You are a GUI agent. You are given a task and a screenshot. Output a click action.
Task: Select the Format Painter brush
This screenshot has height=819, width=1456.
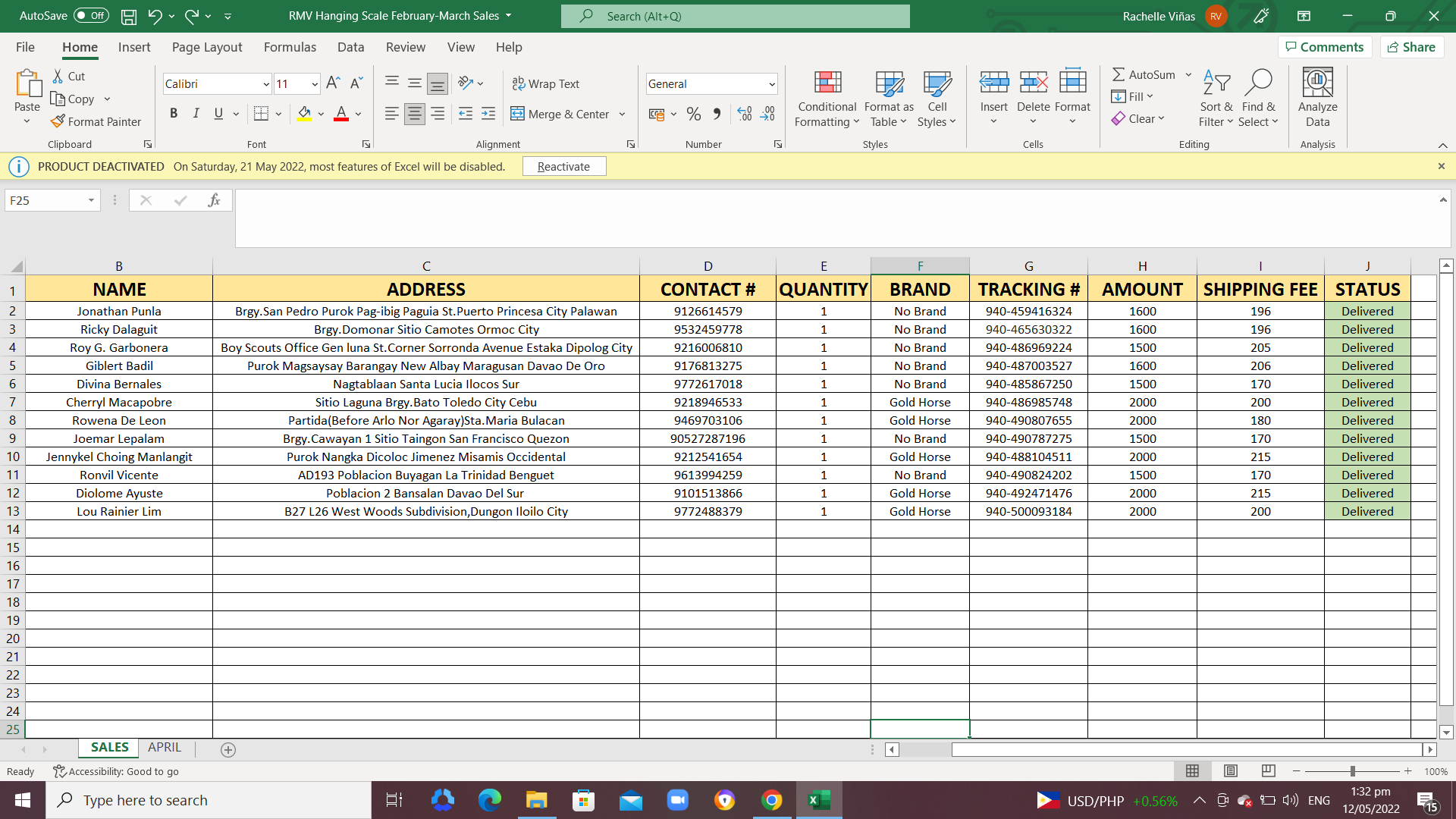coord(96,121)
